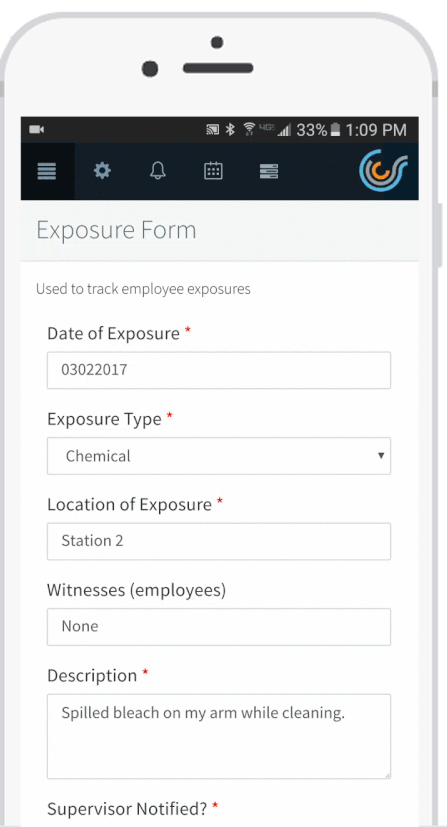This screenshot has width=447, height=827.
Task: Click the Description text area
Action: tap(219, 736)
